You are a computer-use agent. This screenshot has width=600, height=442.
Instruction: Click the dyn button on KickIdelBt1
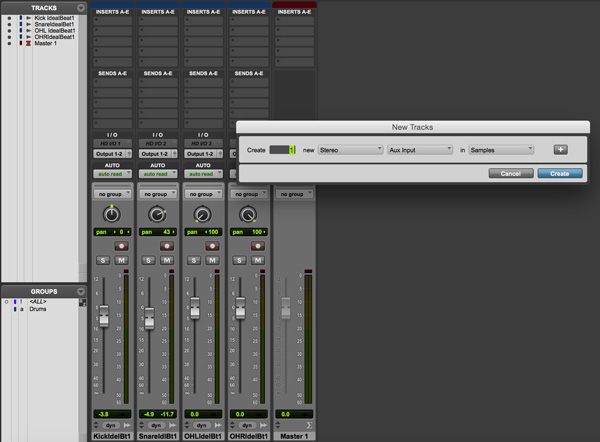coord(111,425)
